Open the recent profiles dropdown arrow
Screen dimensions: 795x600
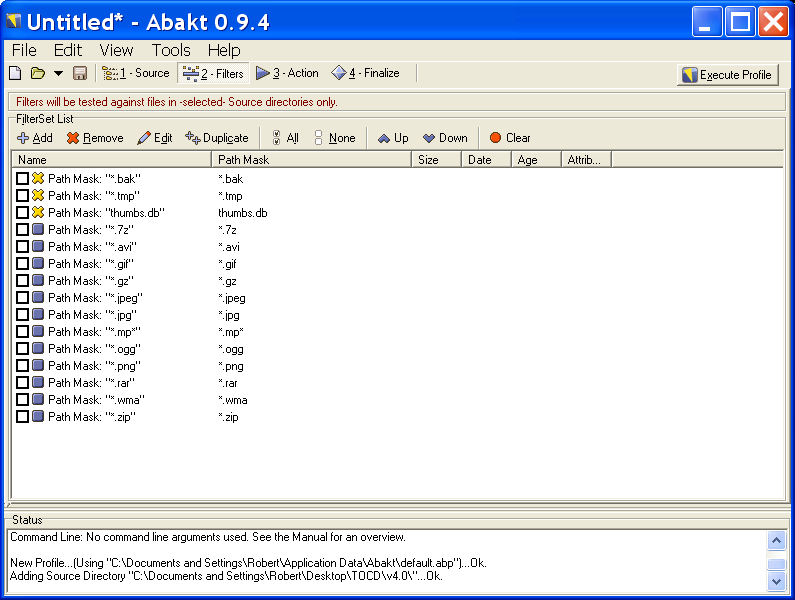coord(58,74)
